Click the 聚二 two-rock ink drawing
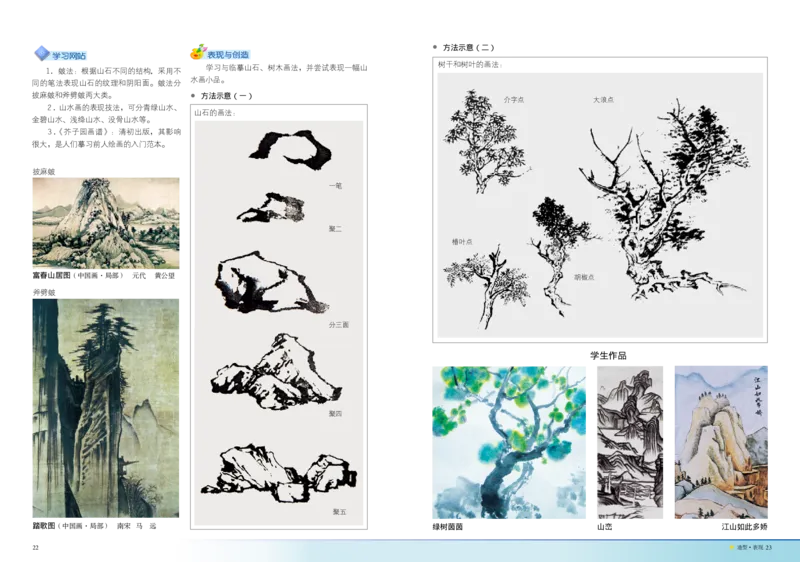Screen dimensions: 800x562 (x=274, y=207)
